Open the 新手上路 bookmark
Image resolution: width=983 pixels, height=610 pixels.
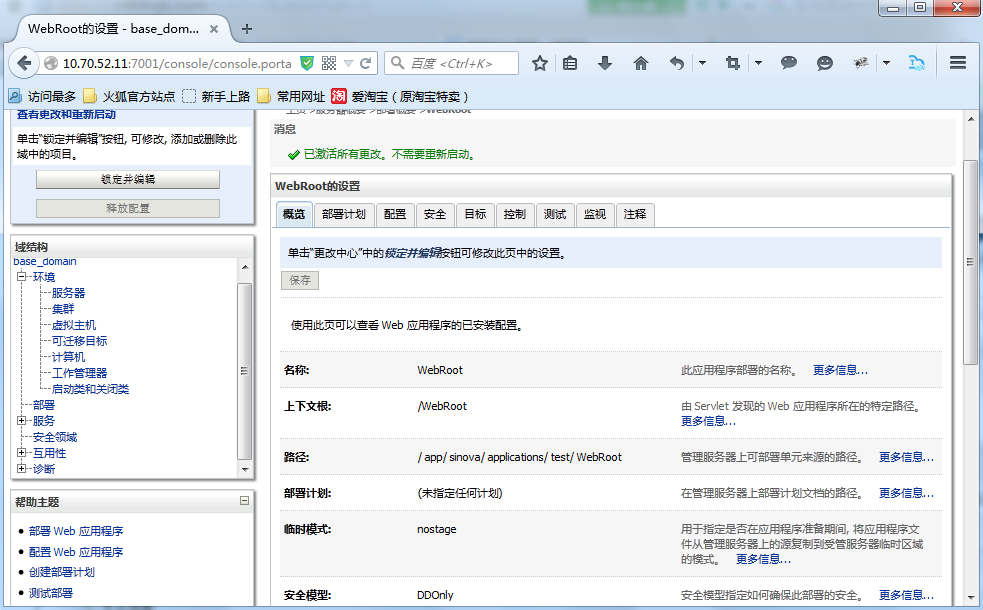coord(216,97)
